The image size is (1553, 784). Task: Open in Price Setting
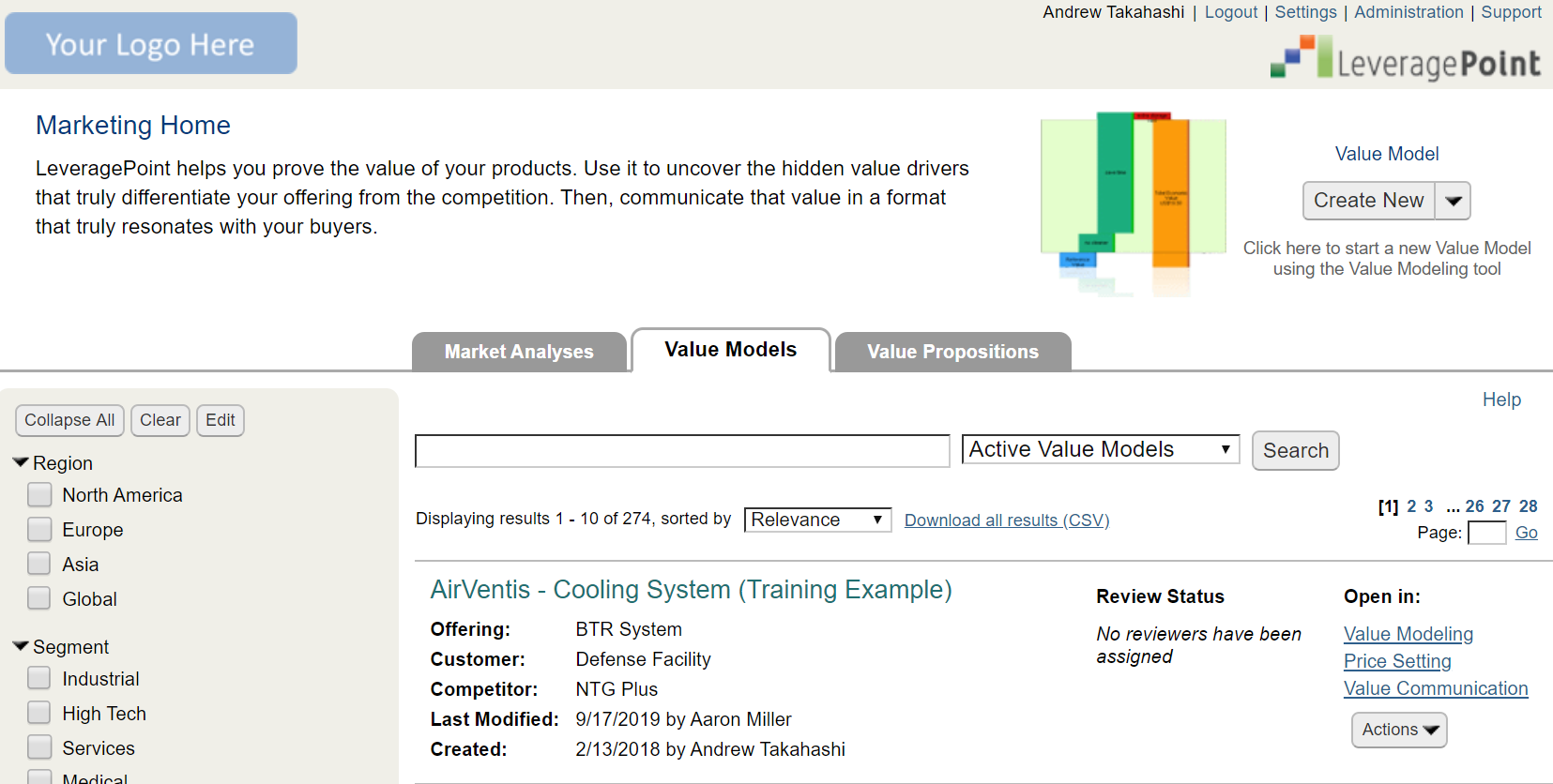pyautogui.click(x=1397, y=661)
